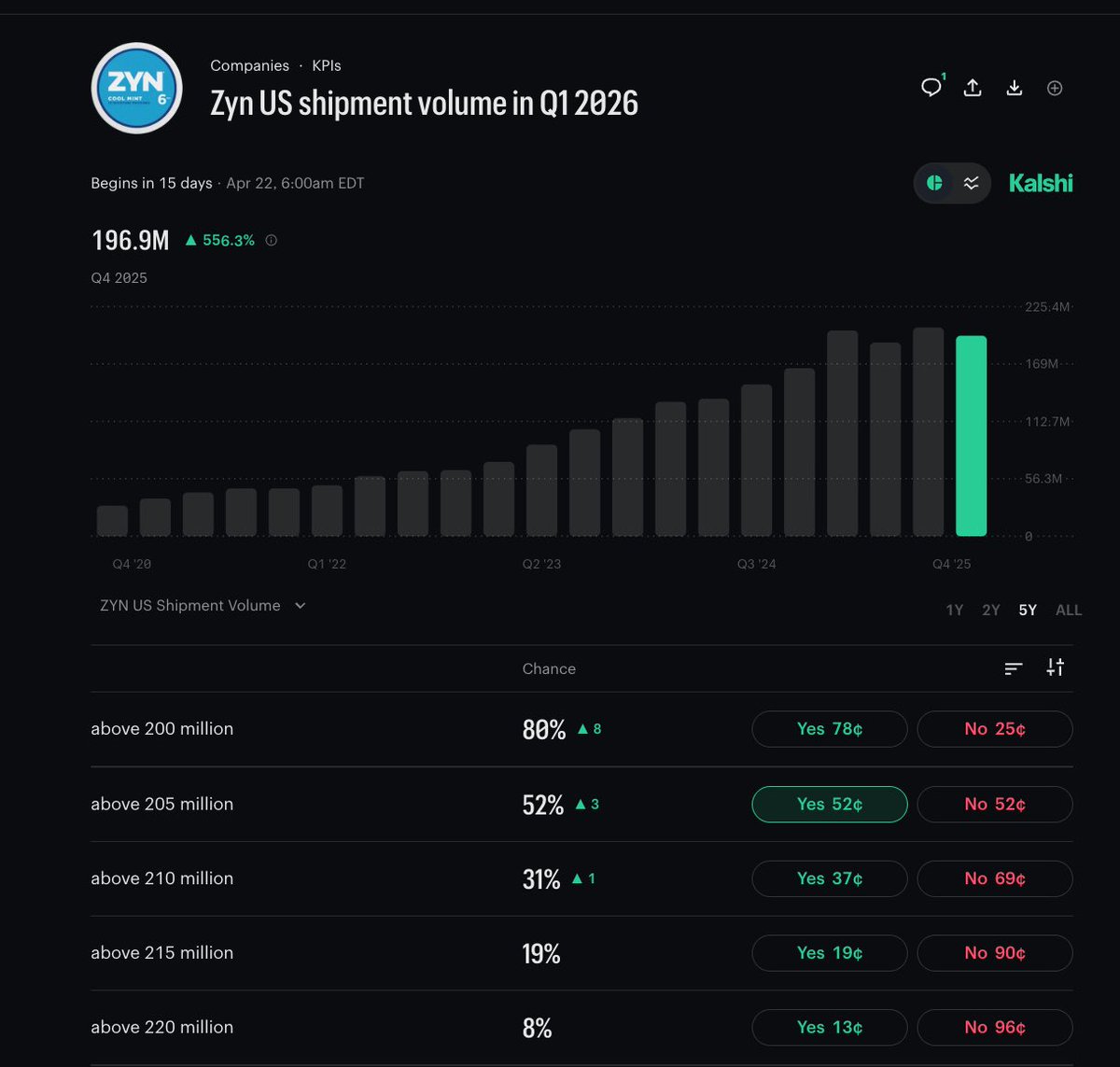The image size is (1120, 1067).
Task: Click the 196.9M value
Action: [131, 240]
